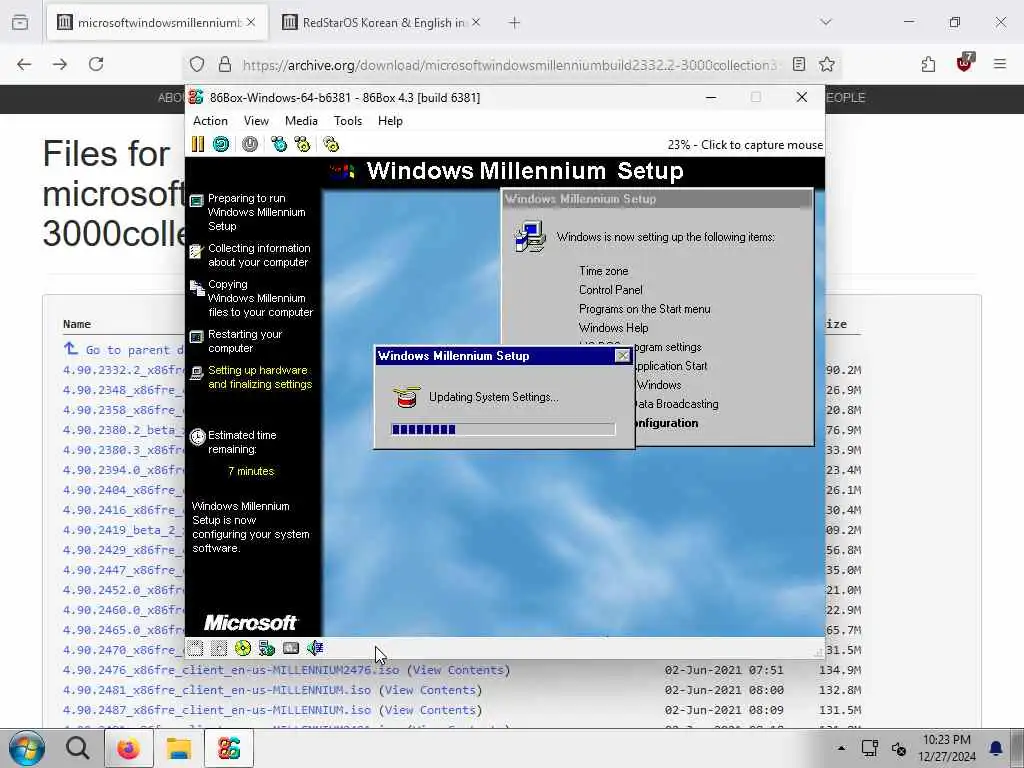Open the Action menu in 86Box
Viewport: 1024px width, 768px height.
210,121
